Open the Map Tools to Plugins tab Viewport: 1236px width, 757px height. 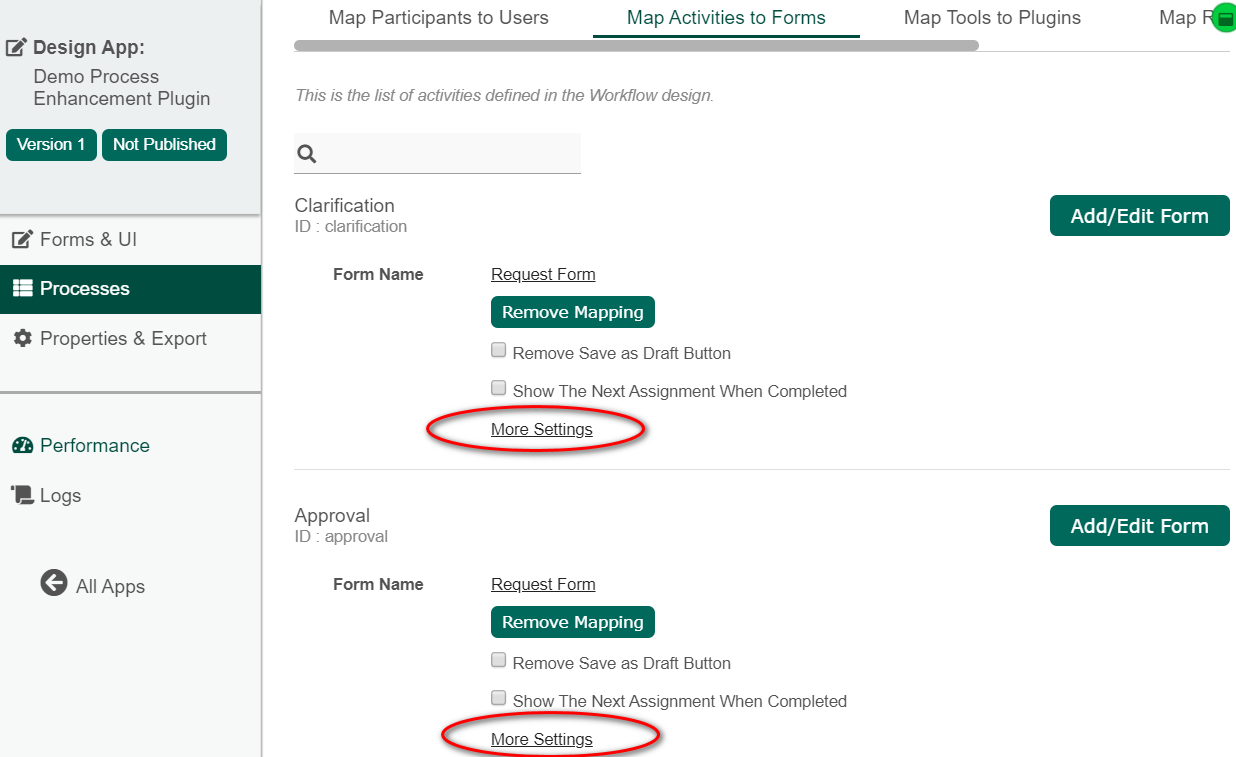click(991, 18)
